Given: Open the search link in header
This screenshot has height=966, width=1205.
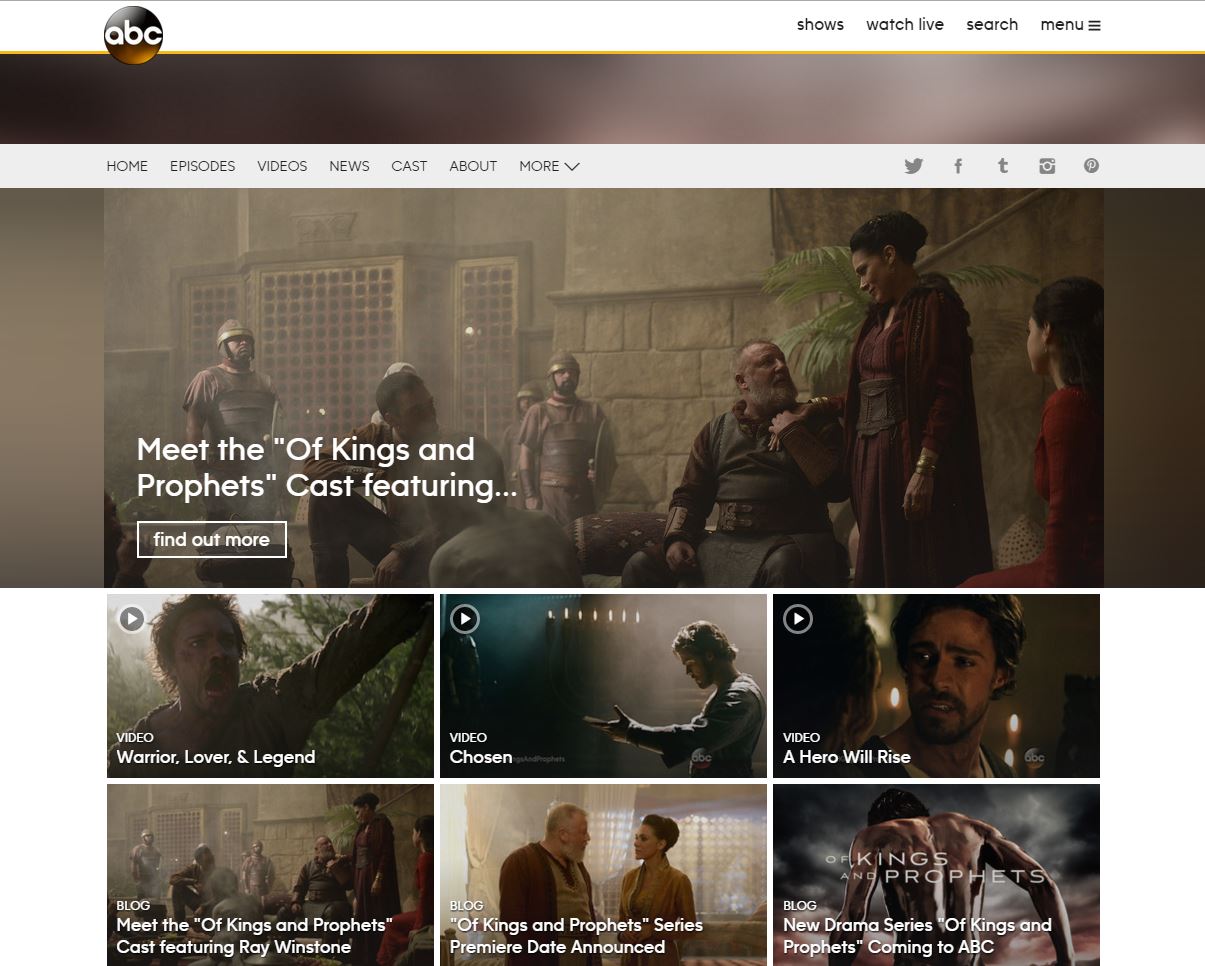Looking at the screenshot, I should point(992,25).
